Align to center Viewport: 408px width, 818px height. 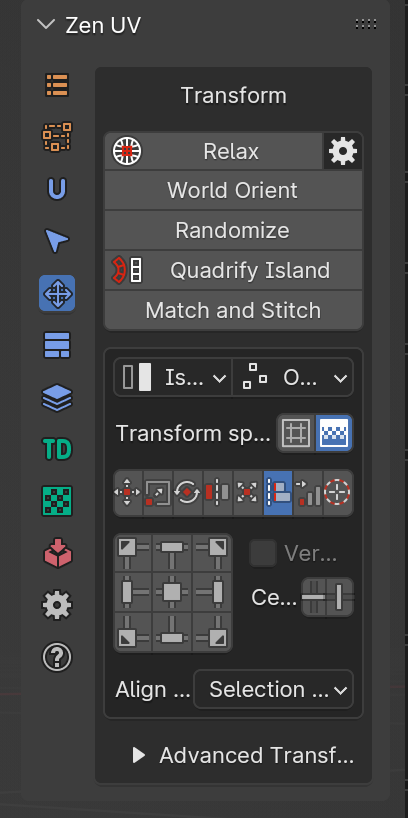pyautogui.click(x=172, y=592)
